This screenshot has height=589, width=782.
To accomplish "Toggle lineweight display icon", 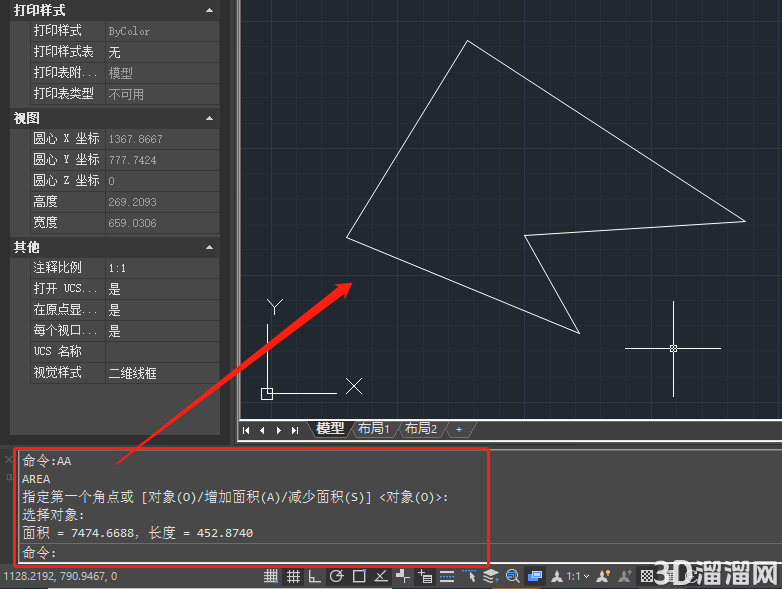I will click(x=447, y=577).
